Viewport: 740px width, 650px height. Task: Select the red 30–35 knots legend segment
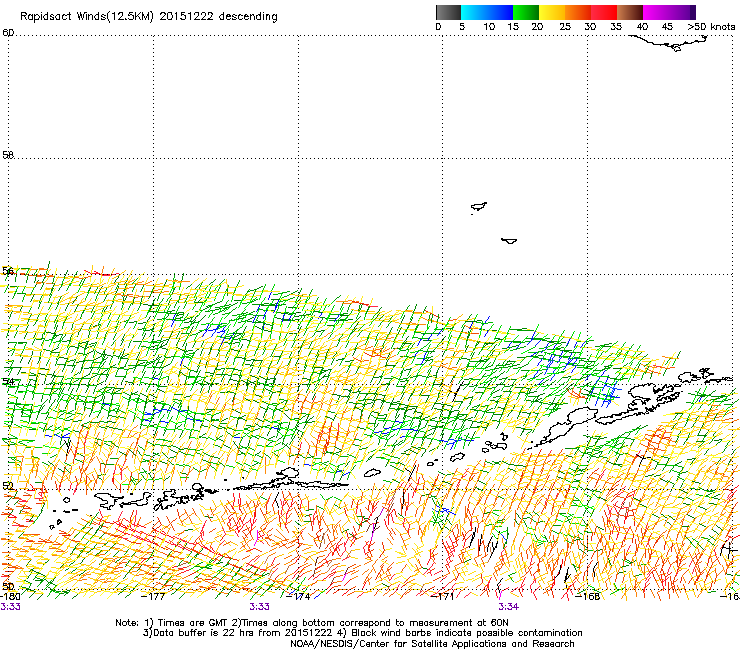click(x=604, y=12)
